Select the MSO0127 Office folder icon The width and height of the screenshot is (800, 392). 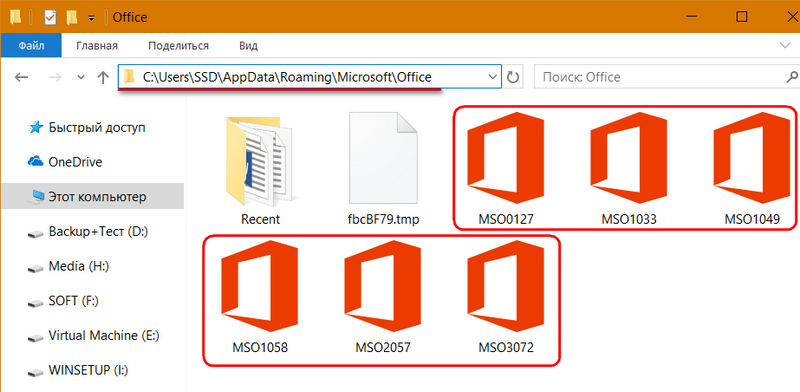(x=506, y=158)
